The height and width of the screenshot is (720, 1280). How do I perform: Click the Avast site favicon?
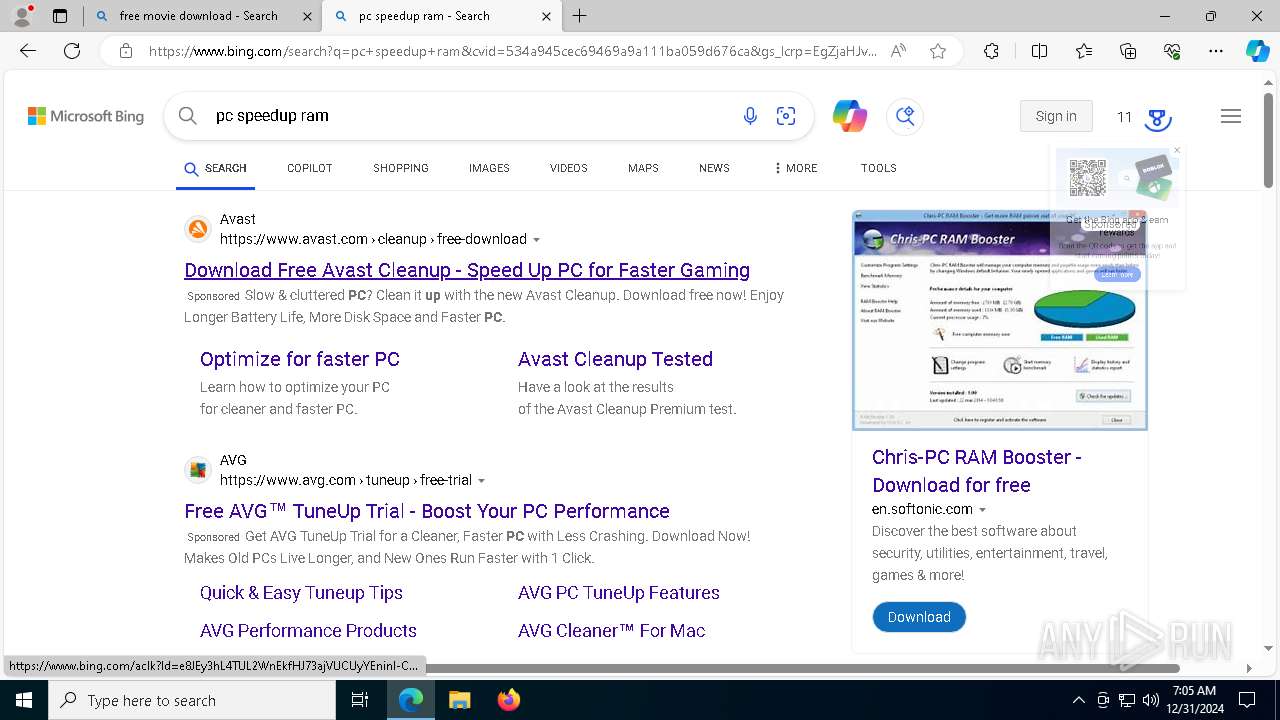[x=198, y=229]
